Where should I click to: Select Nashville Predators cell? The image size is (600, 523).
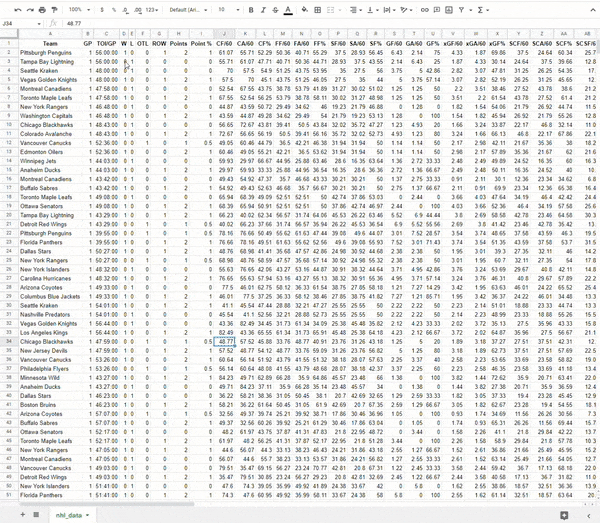50,314
